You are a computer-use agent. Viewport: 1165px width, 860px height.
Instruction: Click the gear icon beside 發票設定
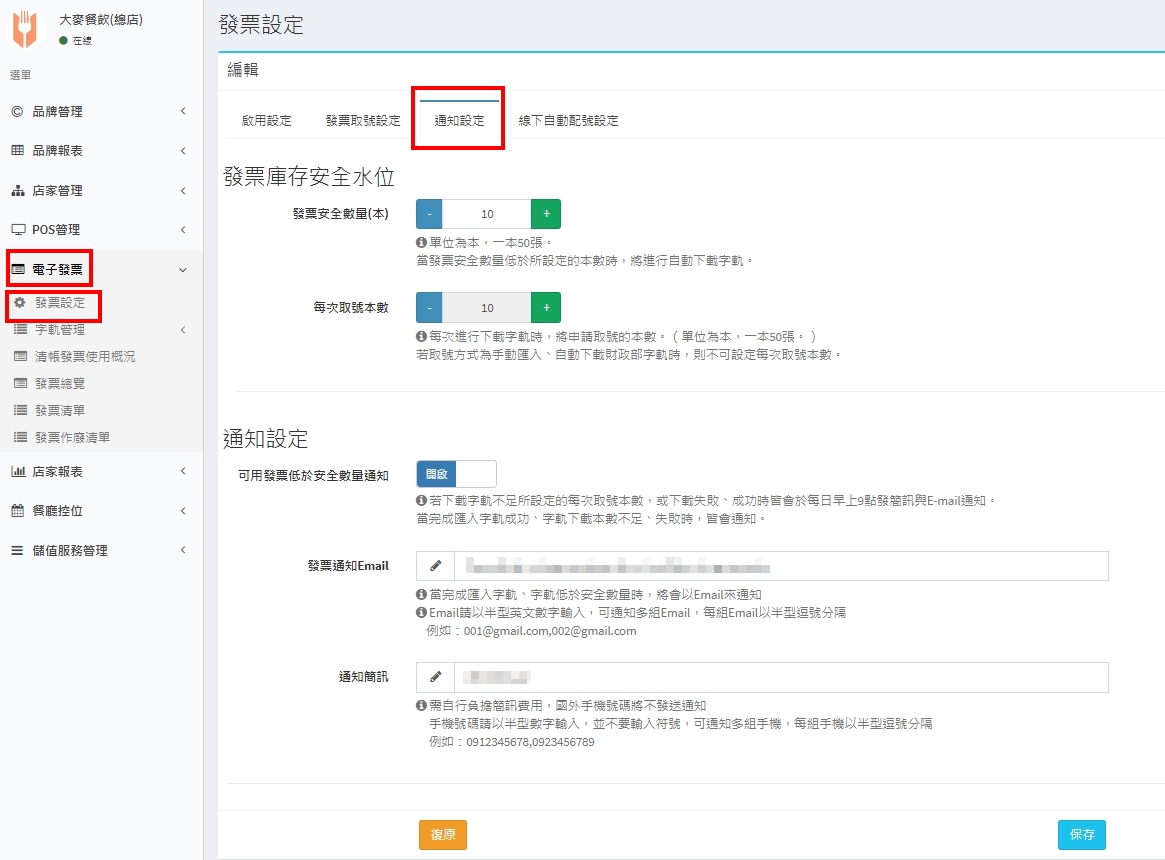coord(19,302)
